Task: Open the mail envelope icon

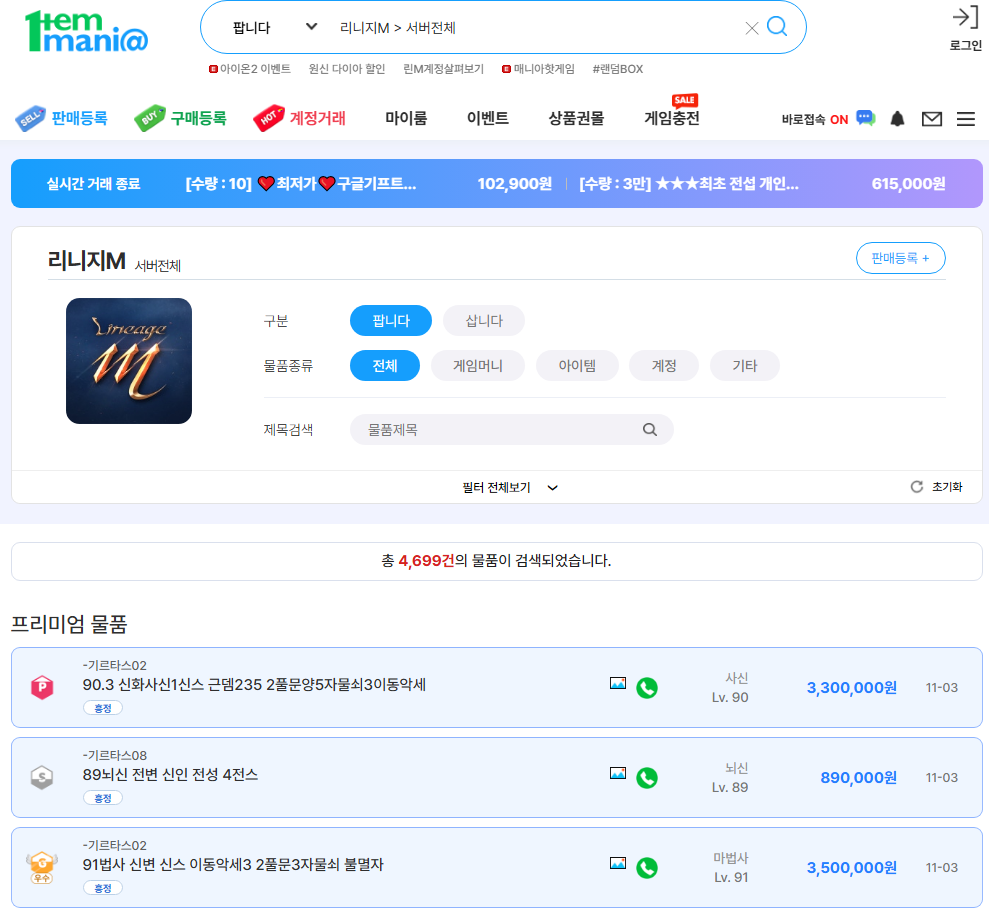Action: pos(932,119)
